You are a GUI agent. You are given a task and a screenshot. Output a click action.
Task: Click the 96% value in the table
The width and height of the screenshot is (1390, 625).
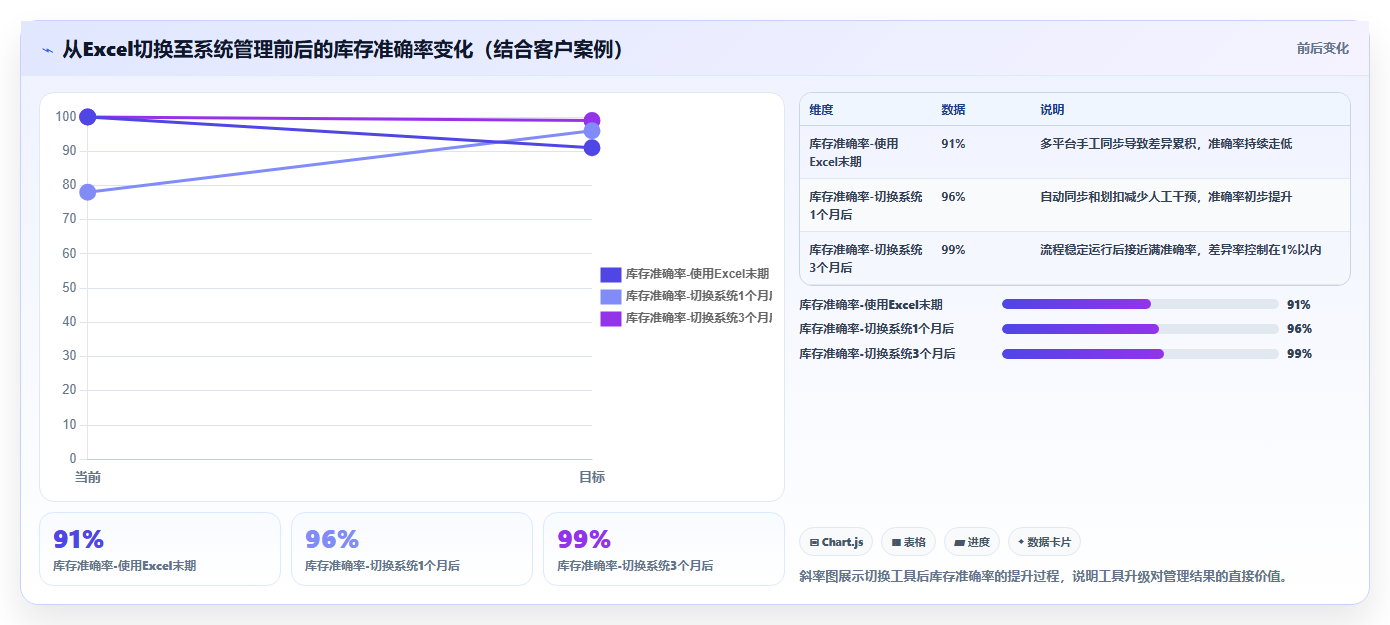(x=953, y=197)
